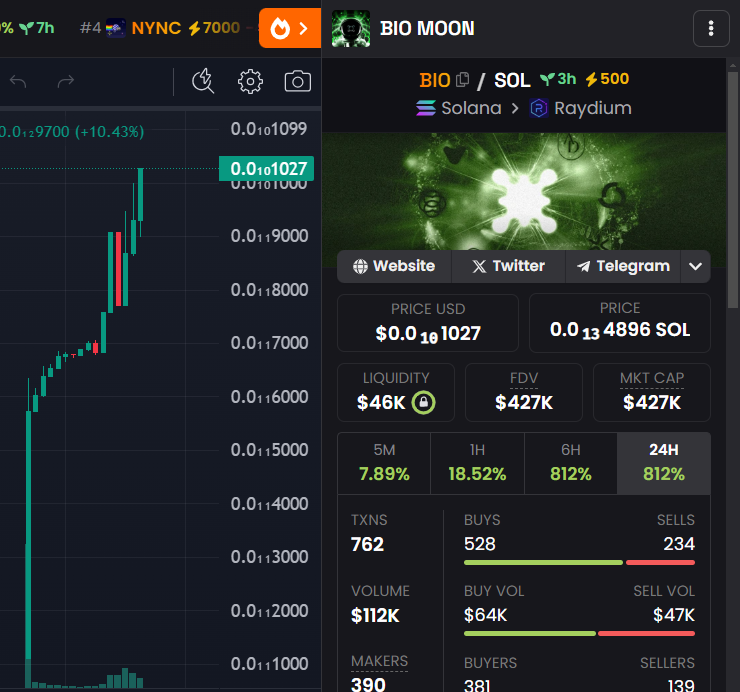Expand more links chevron beside Telegram
This screenshot has height=692, width=740.
coord(695,266)
